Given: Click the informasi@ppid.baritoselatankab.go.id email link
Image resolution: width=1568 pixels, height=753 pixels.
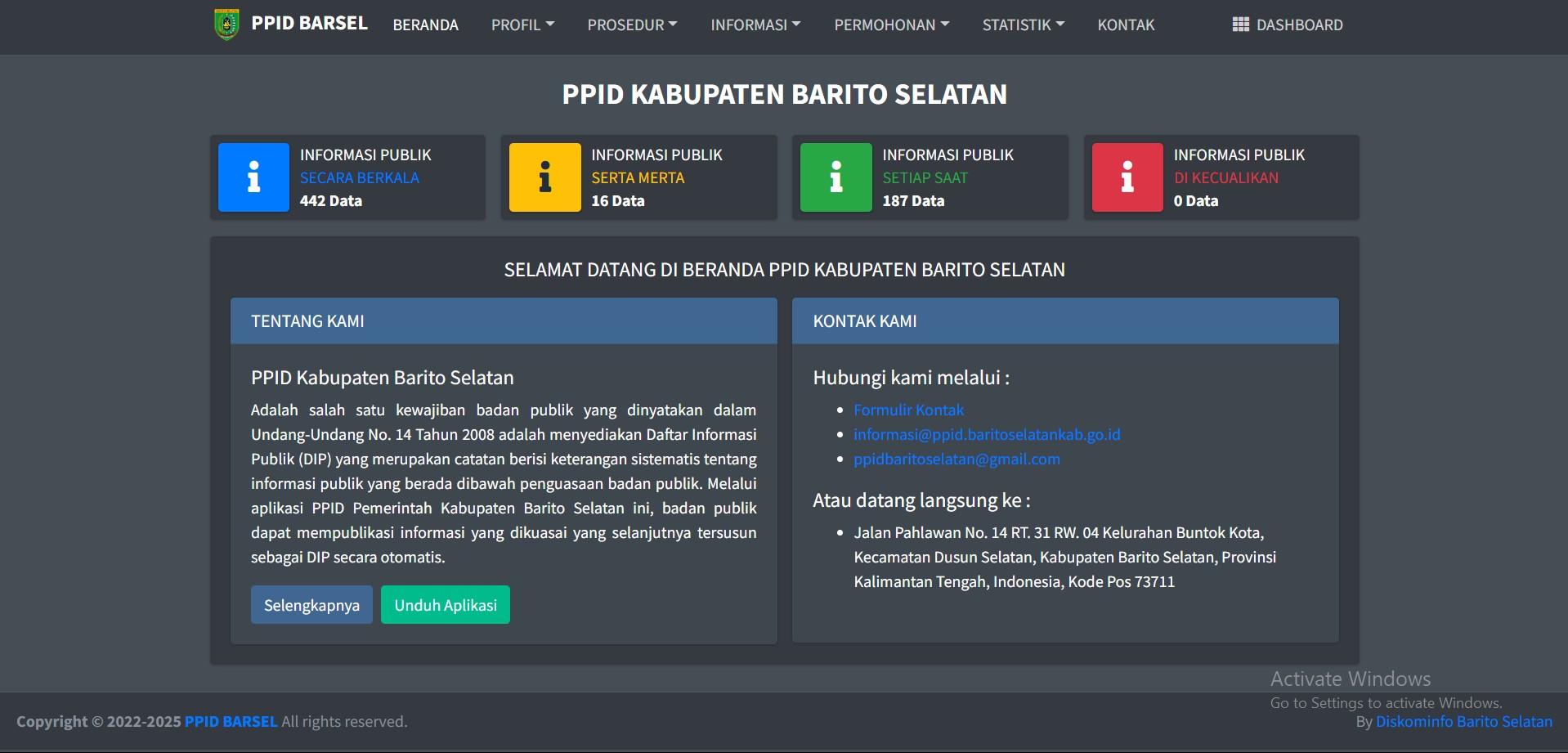Looking at the screenshot, I should pyautogui.click(x=987, y=434).
